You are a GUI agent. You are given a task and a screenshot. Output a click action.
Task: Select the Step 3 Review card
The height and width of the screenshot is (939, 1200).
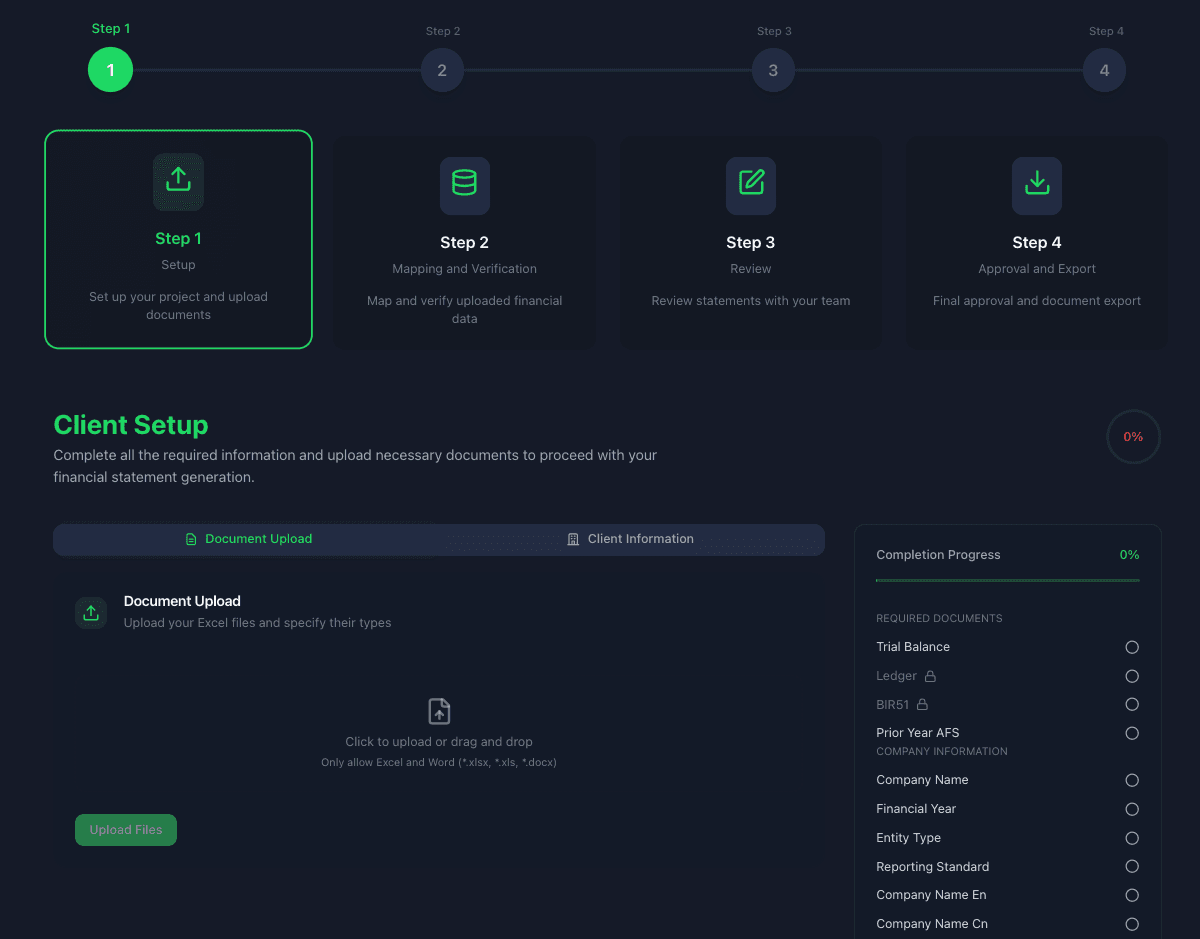pos(751,243)
